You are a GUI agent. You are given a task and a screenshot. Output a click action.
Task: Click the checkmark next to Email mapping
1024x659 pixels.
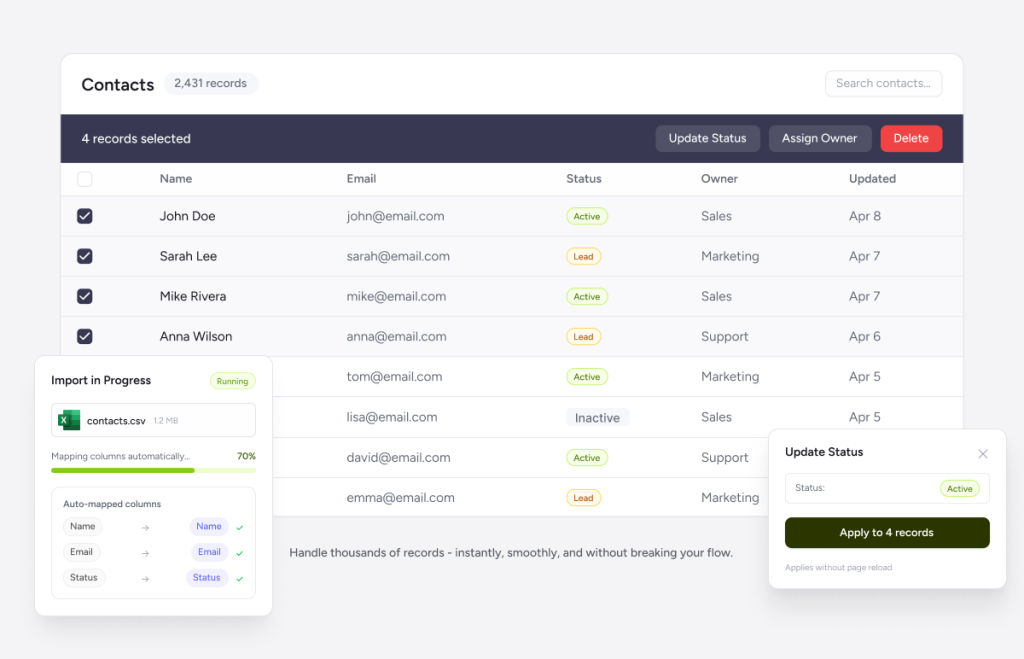point(240,553)
